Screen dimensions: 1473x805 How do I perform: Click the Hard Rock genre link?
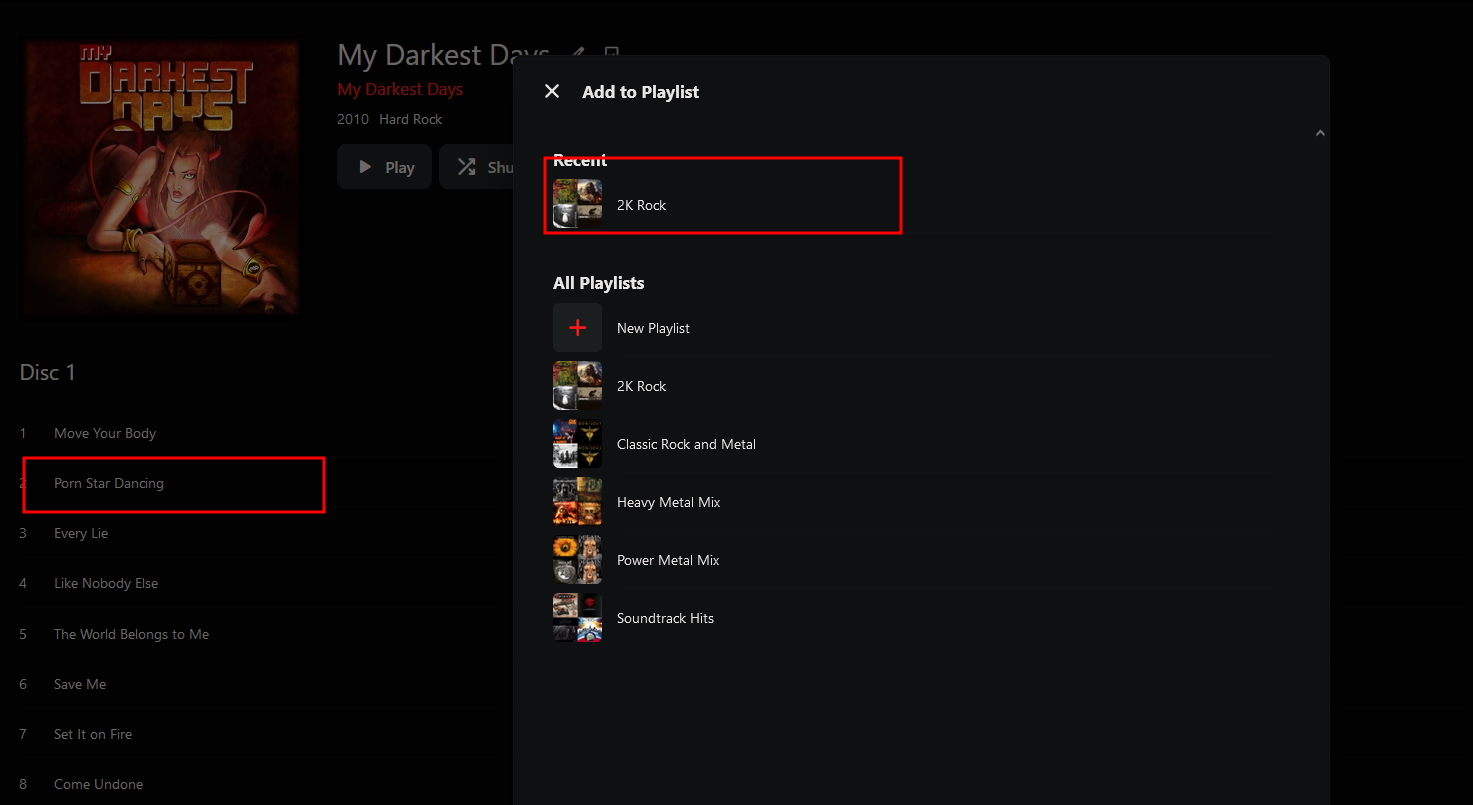tap(410, 119)
